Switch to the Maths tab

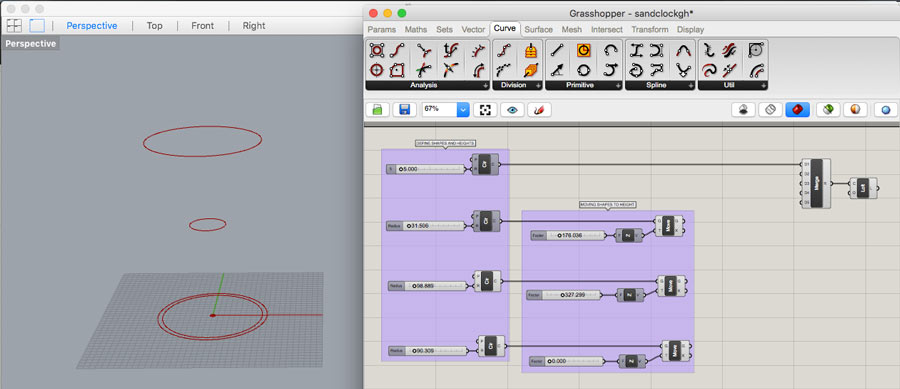(x=416, y=29)
